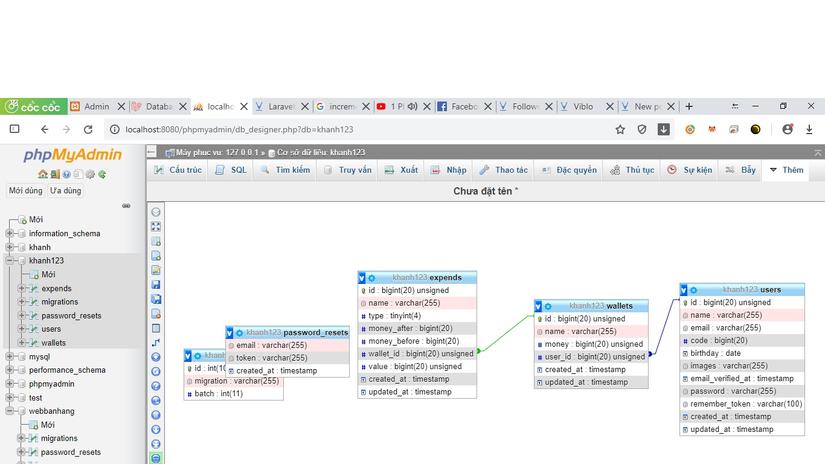The height and width of the screenshot is (464, 825).
Task: Click the phpmyadmin database in tree
Action: [52, 384]
